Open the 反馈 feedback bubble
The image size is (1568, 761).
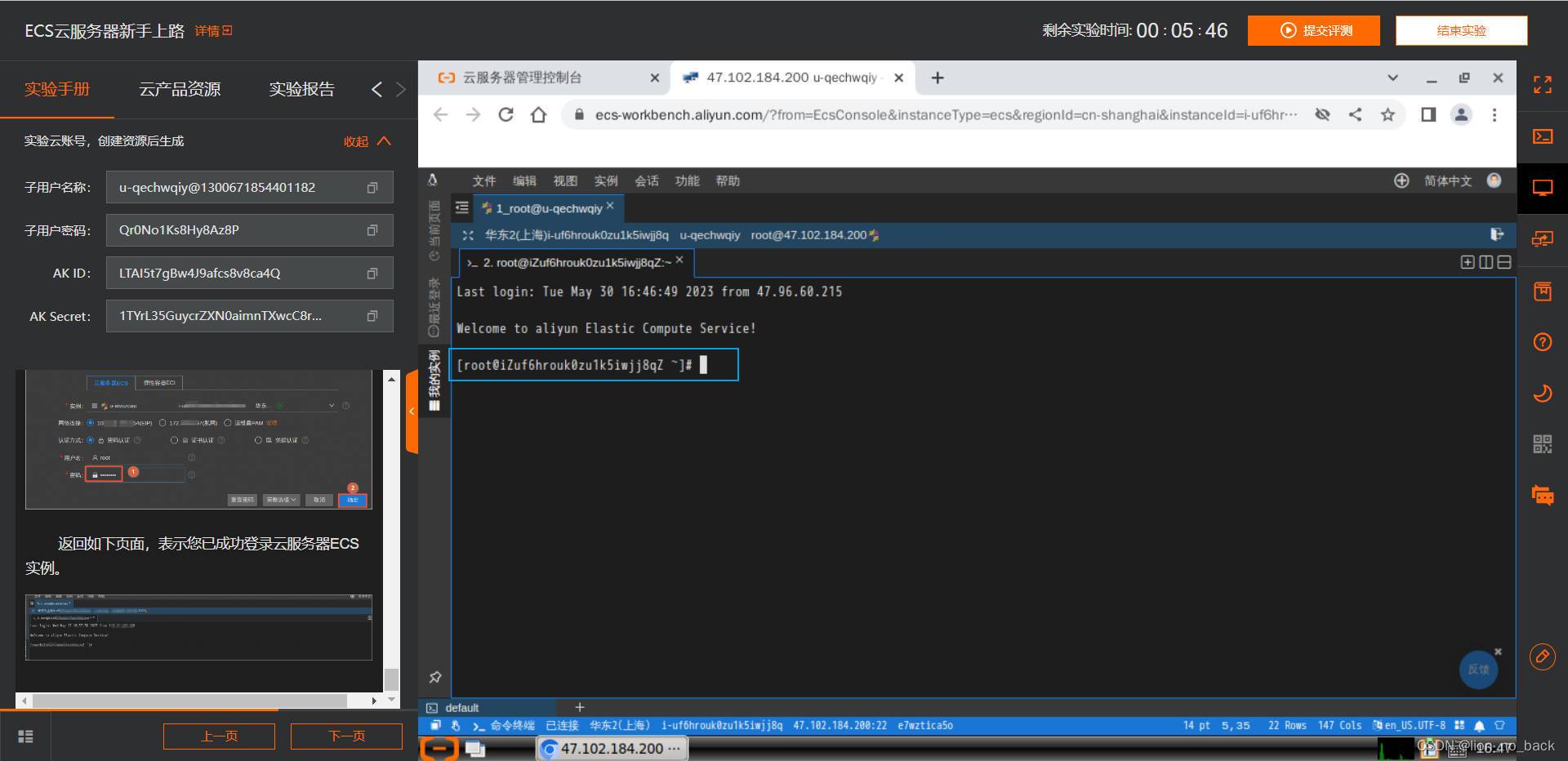1479,670
